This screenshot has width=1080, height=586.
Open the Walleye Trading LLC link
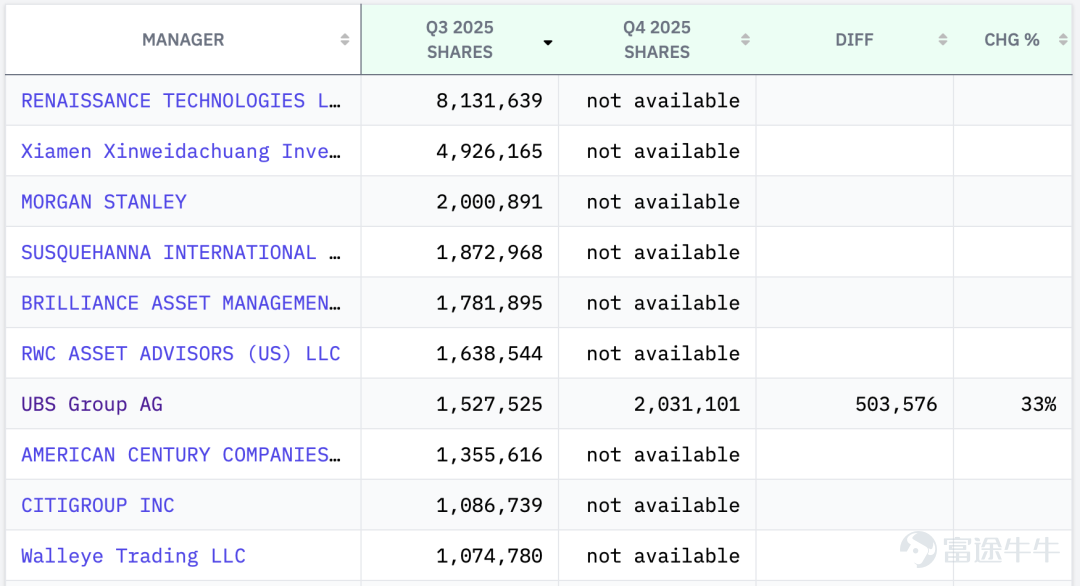pos(133,556)
